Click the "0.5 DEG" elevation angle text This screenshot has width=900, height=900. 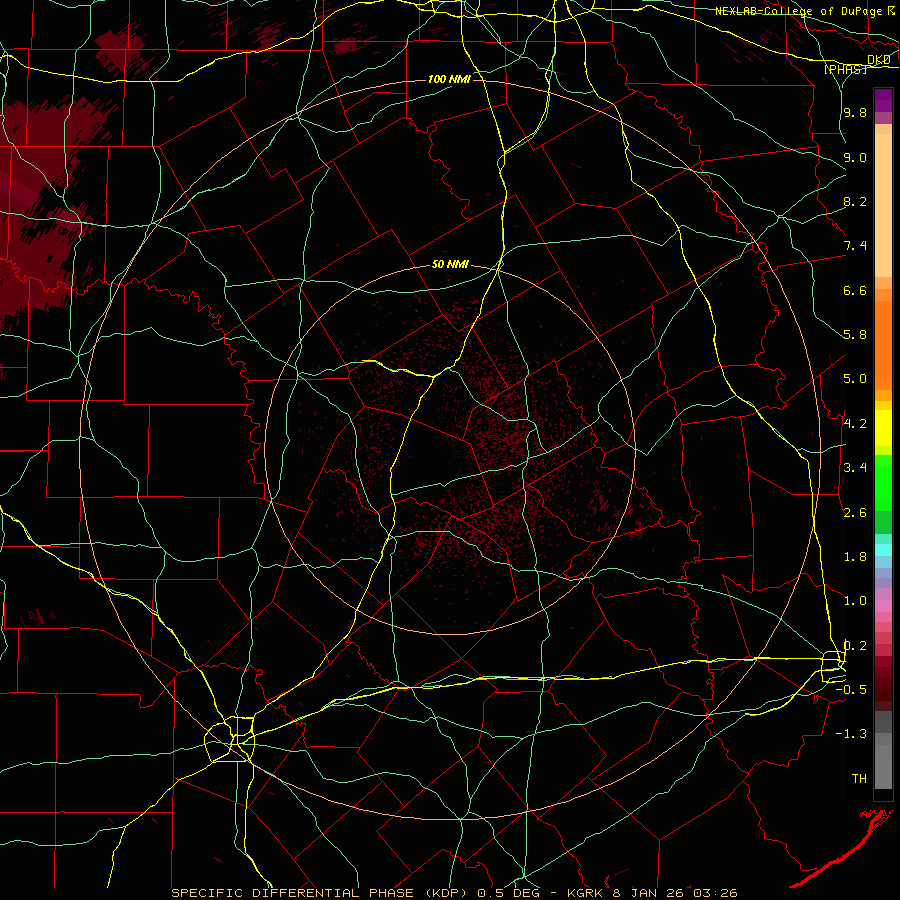509,893
